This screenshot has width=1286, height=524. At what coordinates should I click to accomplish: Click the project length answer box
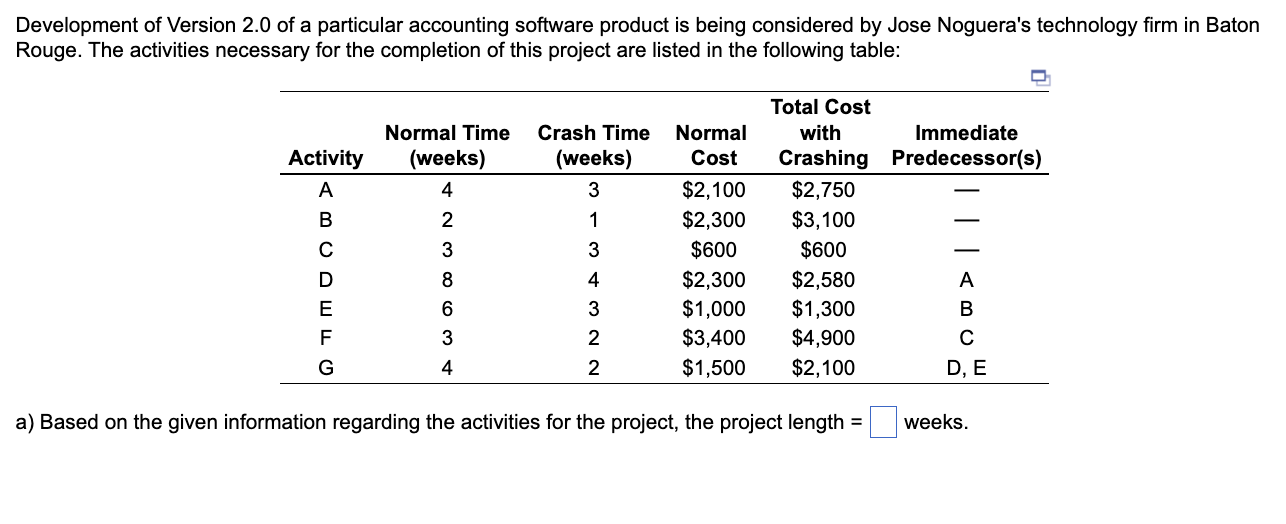tap(884, 423)
